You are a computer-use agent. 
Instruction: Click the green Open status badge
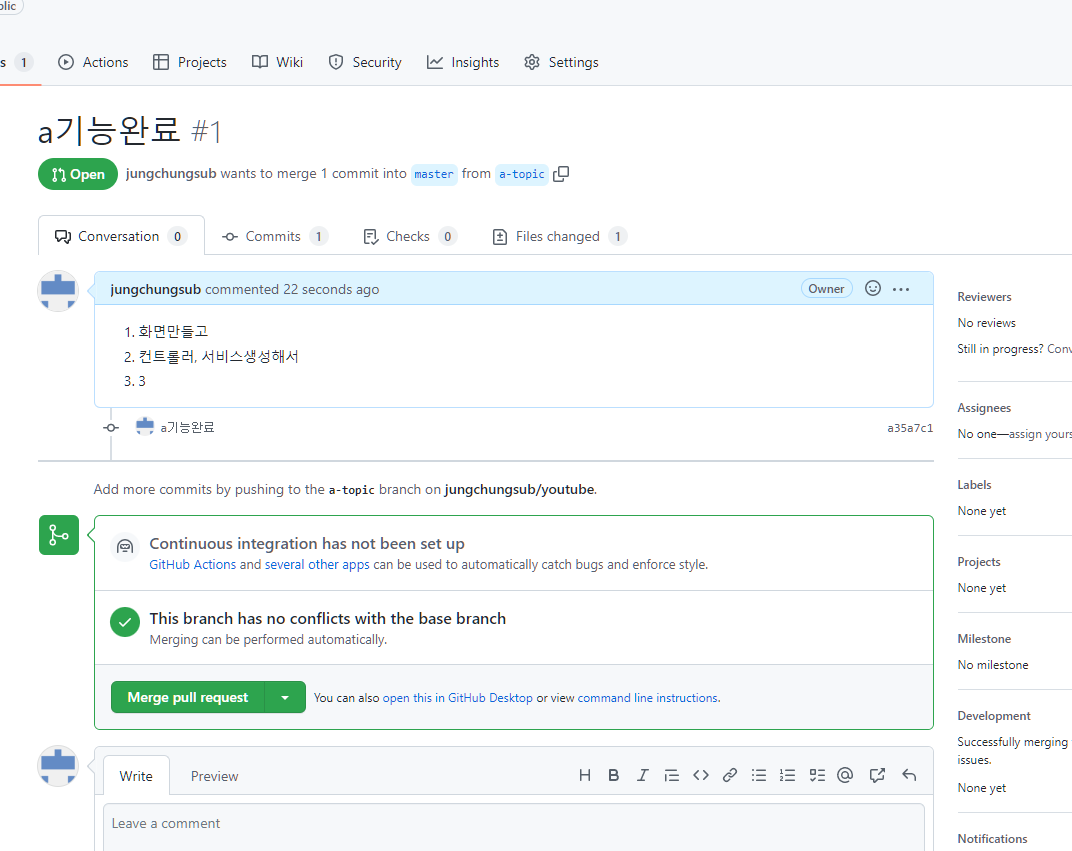click(x=78, y=174)
